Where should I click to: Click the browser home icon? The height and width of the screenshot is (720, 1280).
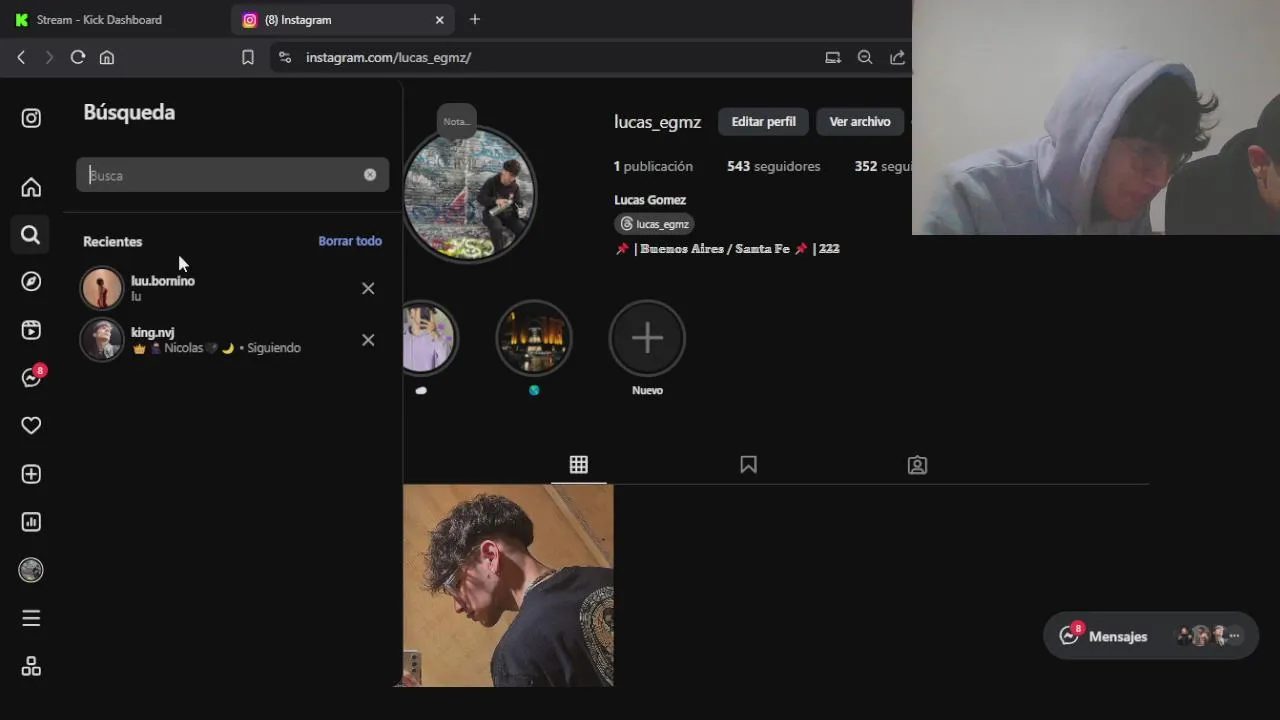pyautogui.click(x=107, y=57)
